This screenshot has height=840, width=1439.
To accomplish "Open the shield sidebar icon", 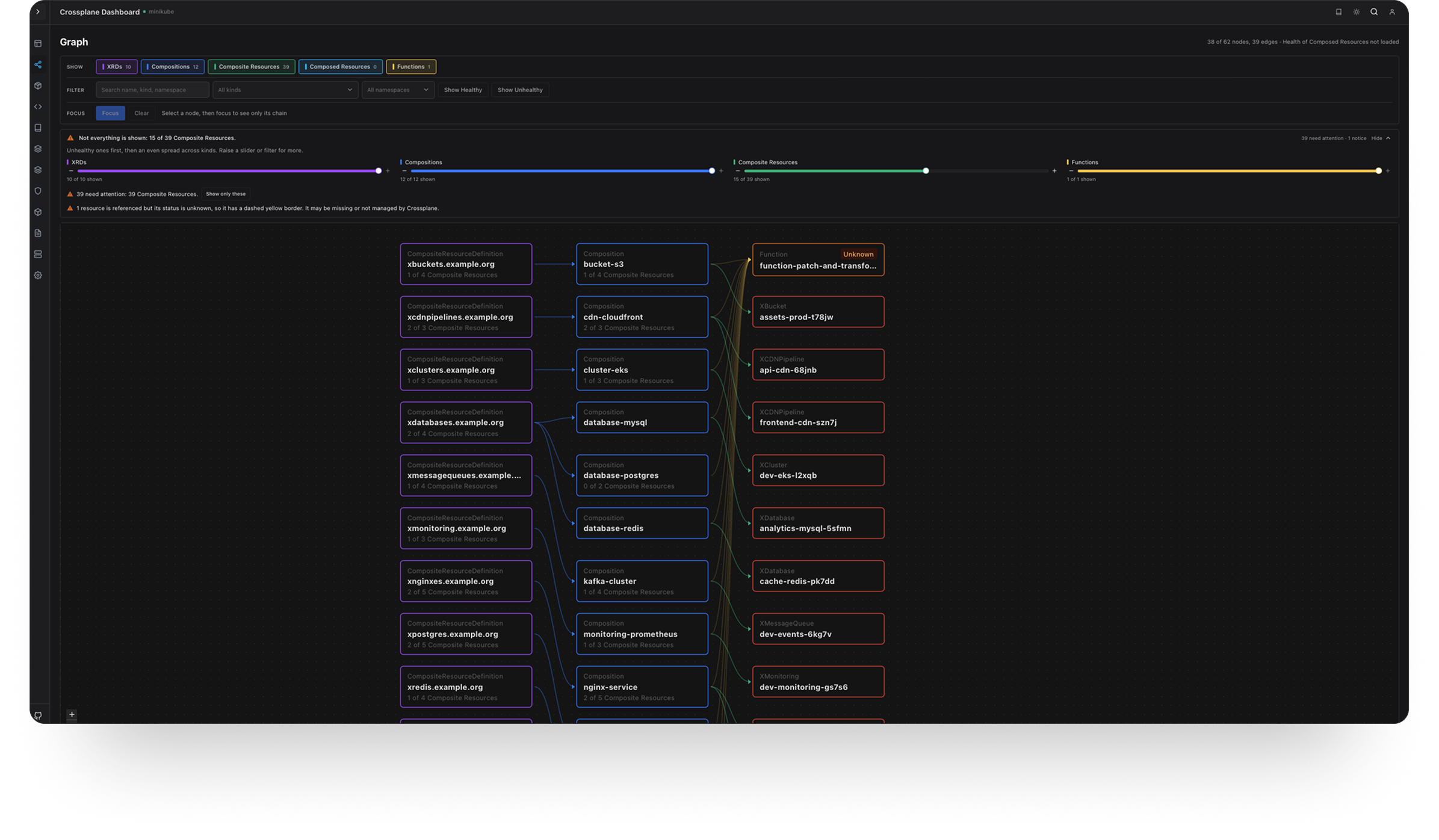I will 38,191.
